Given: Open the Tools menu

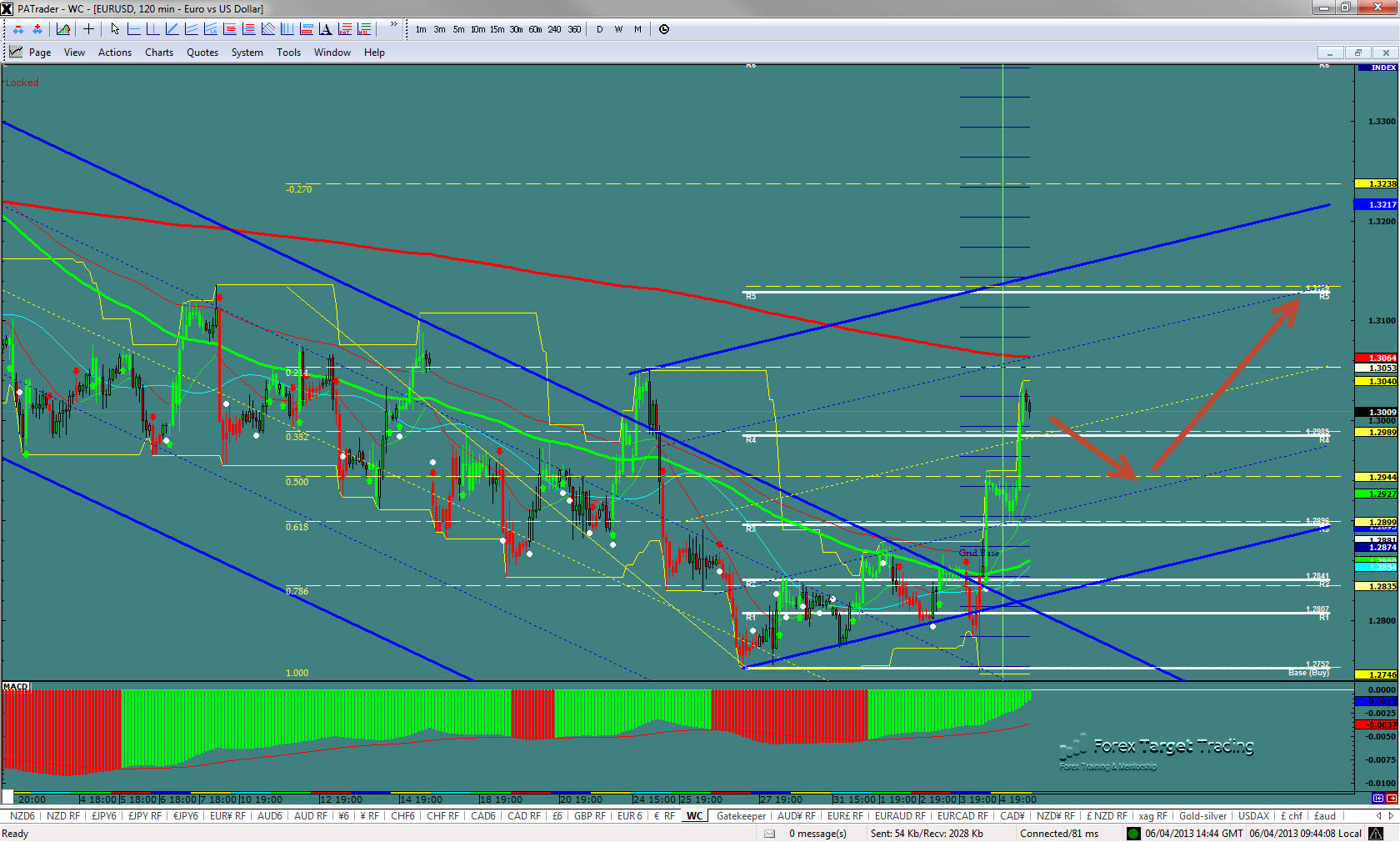Looking at the screenshot, I should 289,53.
